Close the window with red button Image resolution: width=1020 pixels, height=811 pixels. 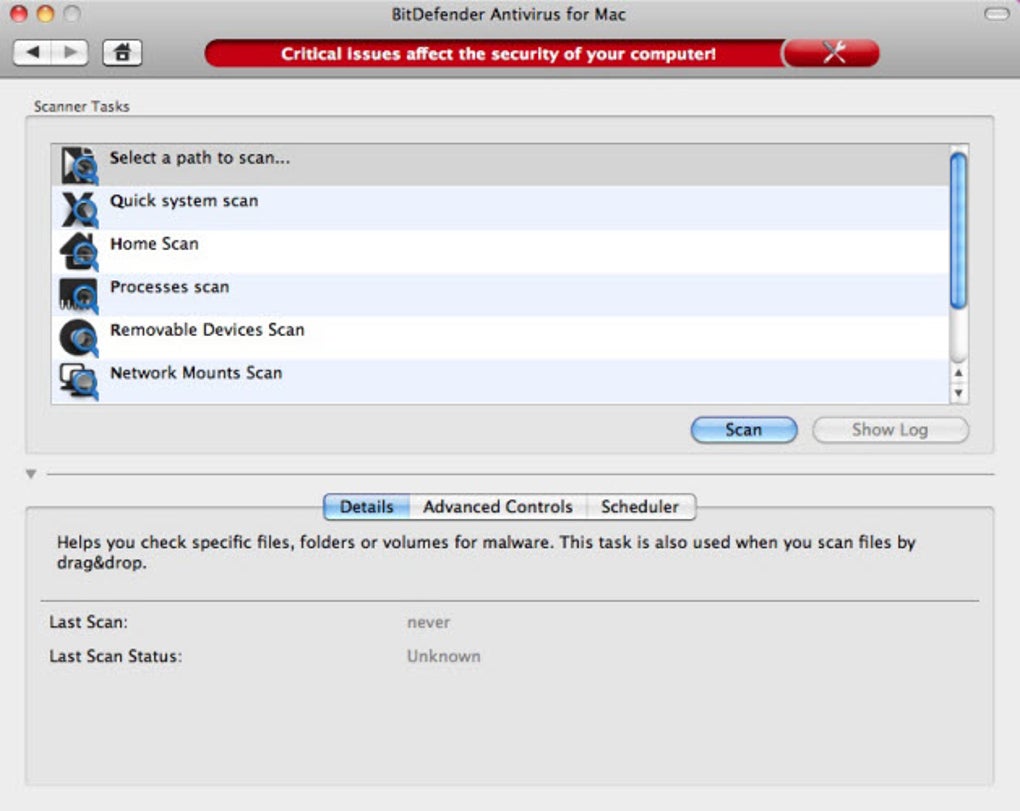tap(20, 14)
